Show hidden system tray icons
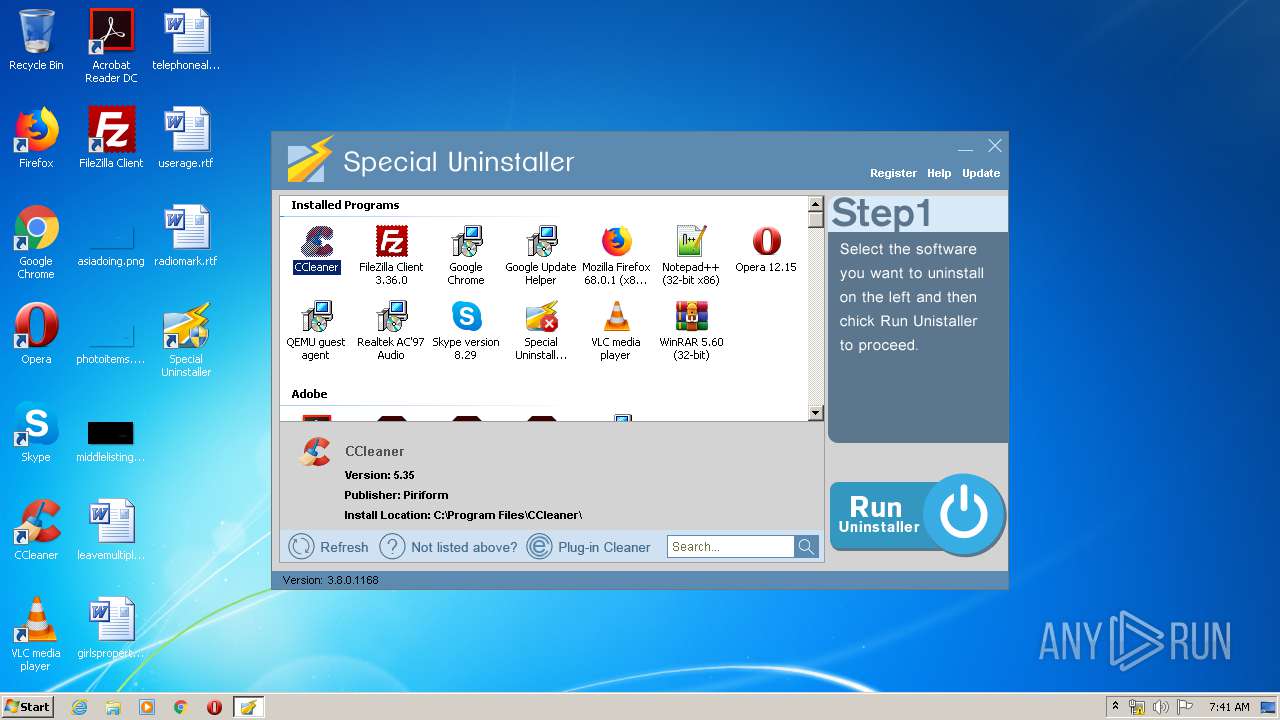Image resolution: width=1280 pixels, height=720 pixels. click(1115, 707)
